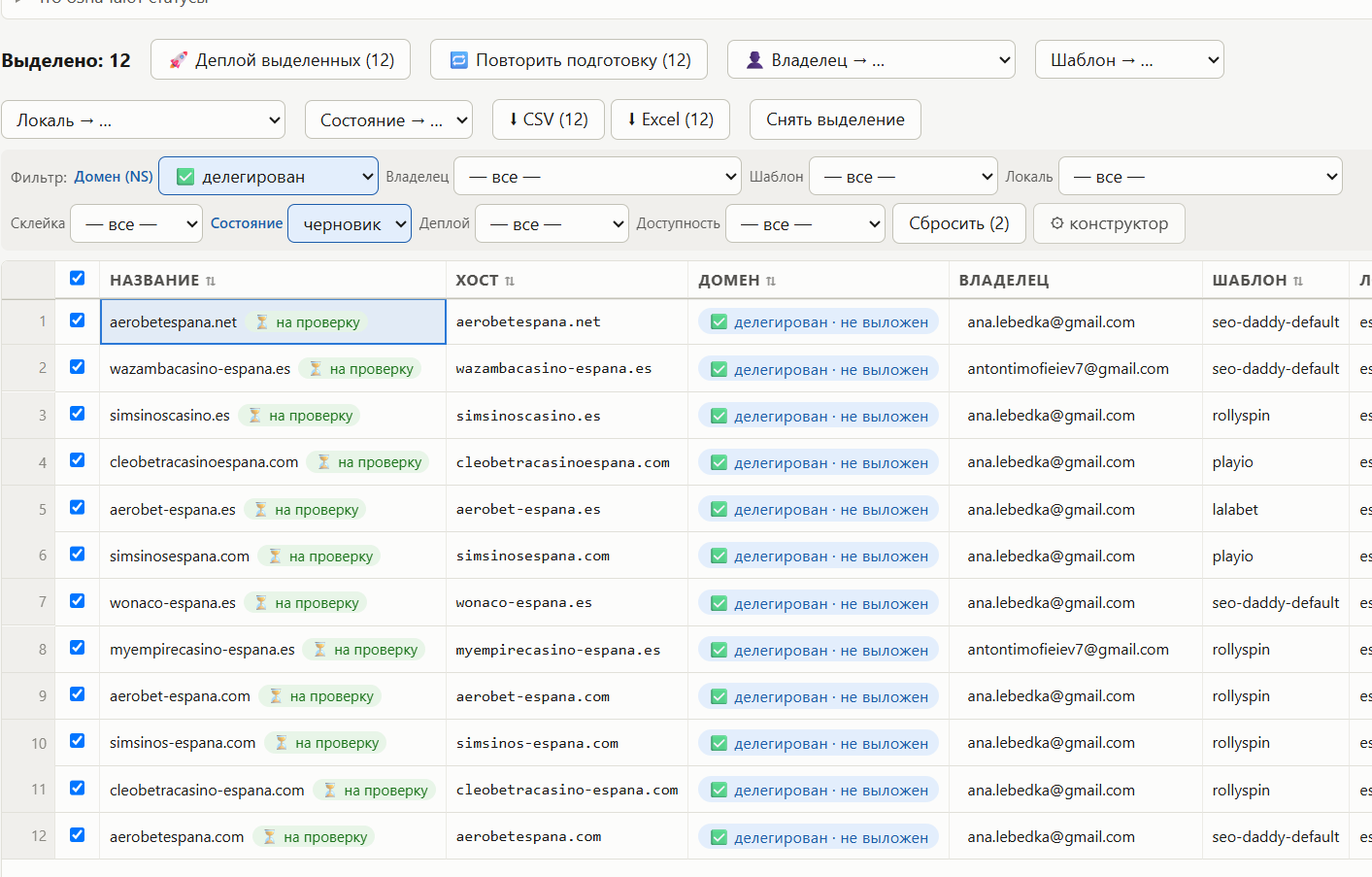Uncheck row 1 aerobetespana.net checkbox

78,320
